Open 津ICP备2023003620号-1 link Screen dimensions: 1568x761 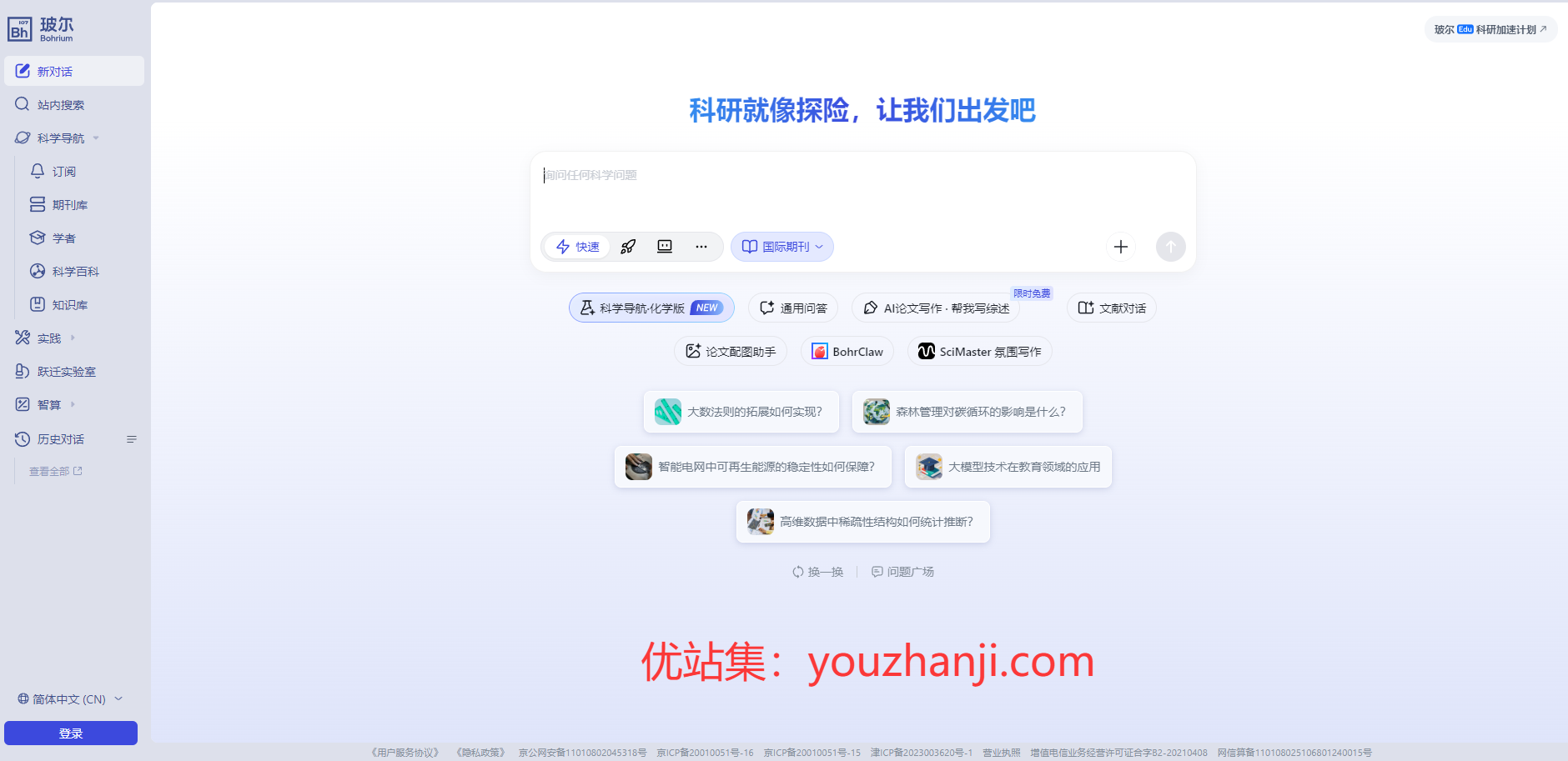(x=922, y=753)
